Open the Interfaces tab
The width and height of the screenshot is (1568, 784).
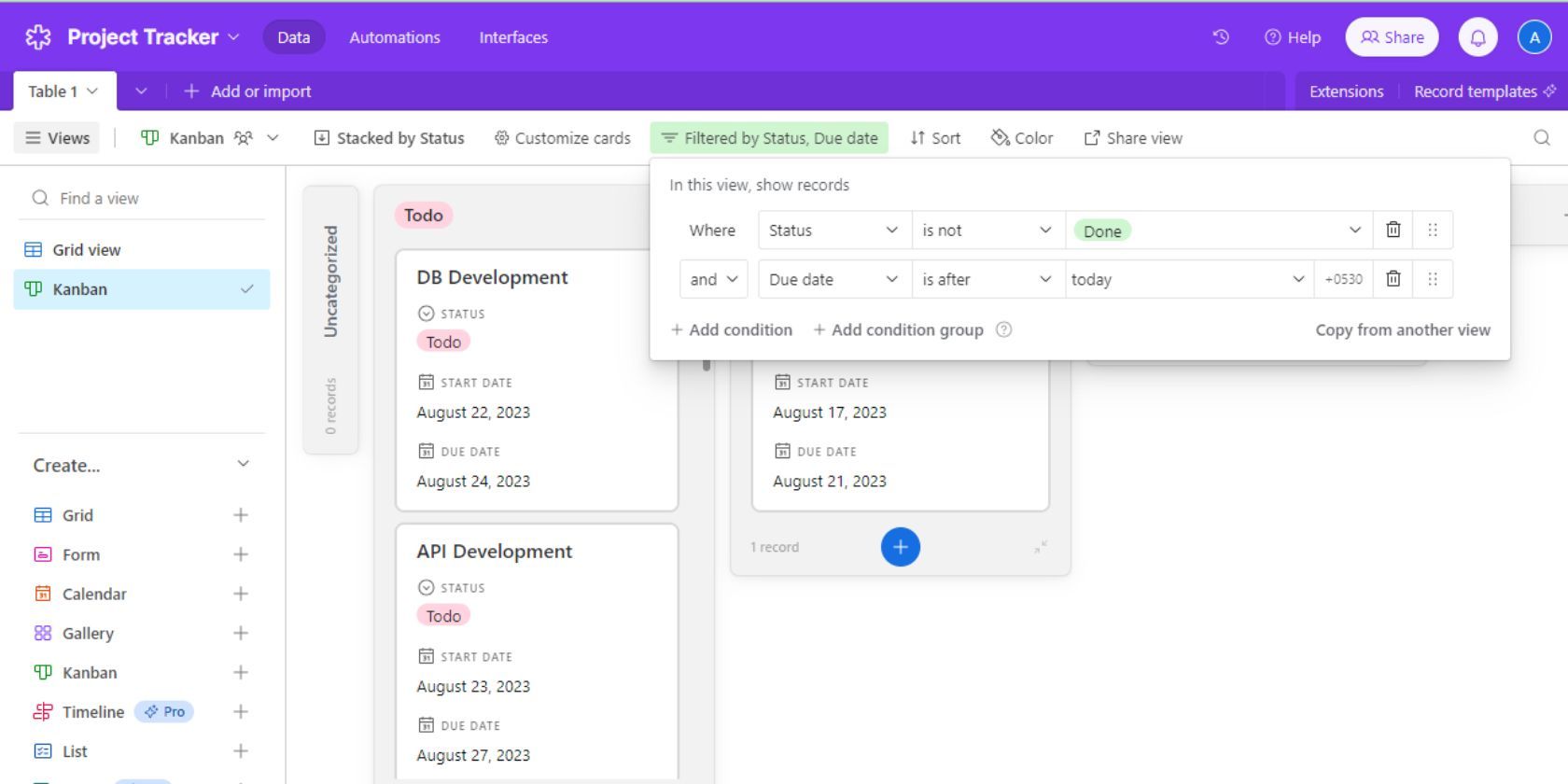(513, 37)
